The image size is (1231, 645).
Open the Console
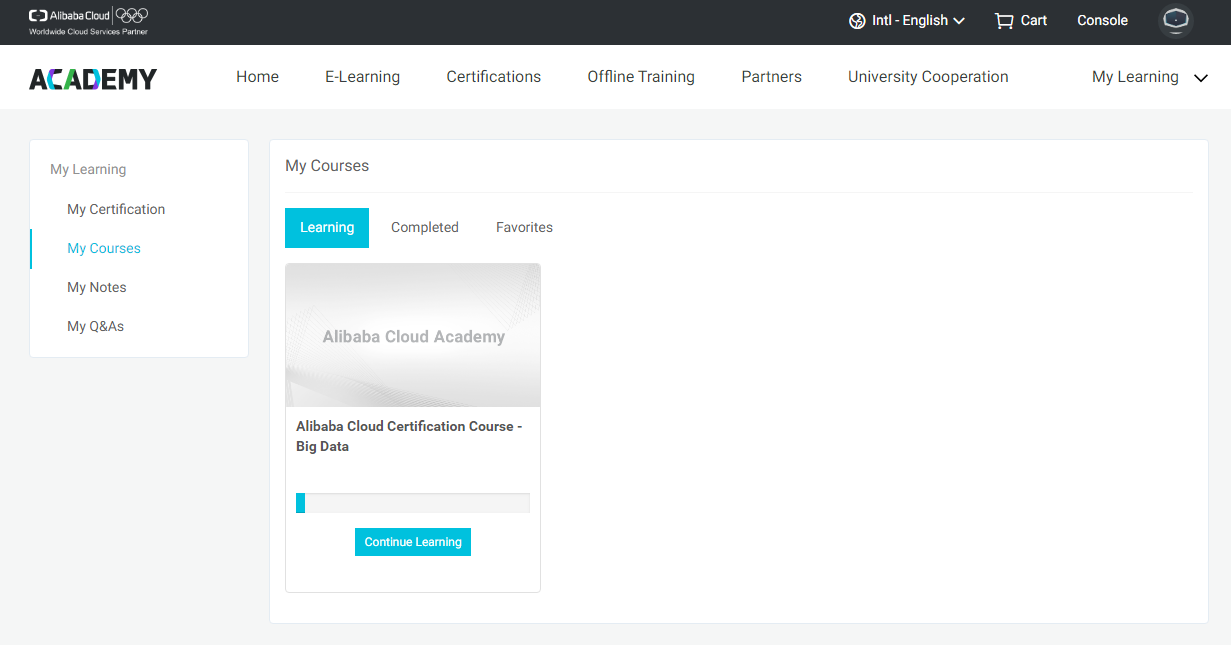[1102, 20]
